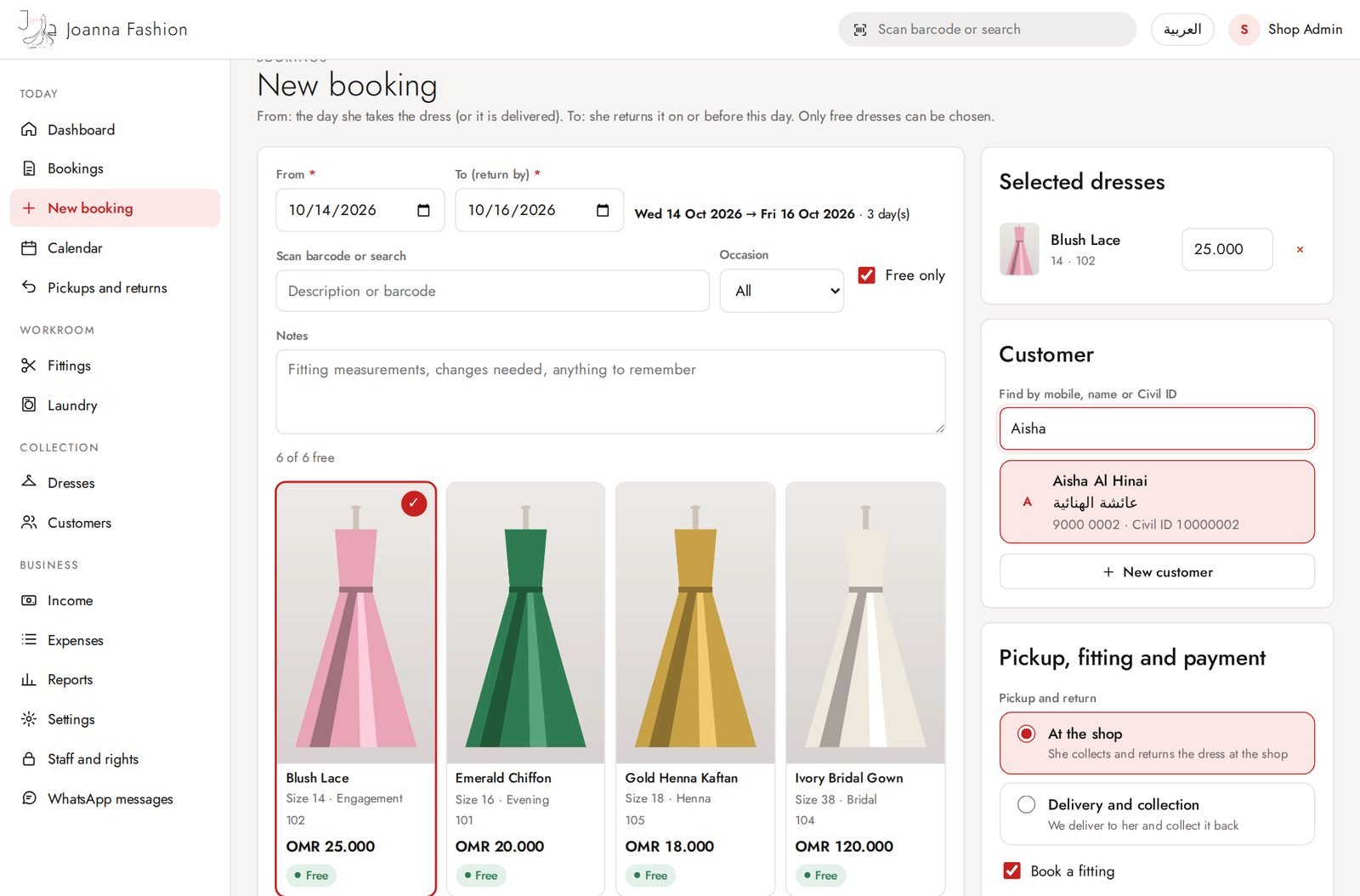Open the Occasion dropdown

coord(782,291)
